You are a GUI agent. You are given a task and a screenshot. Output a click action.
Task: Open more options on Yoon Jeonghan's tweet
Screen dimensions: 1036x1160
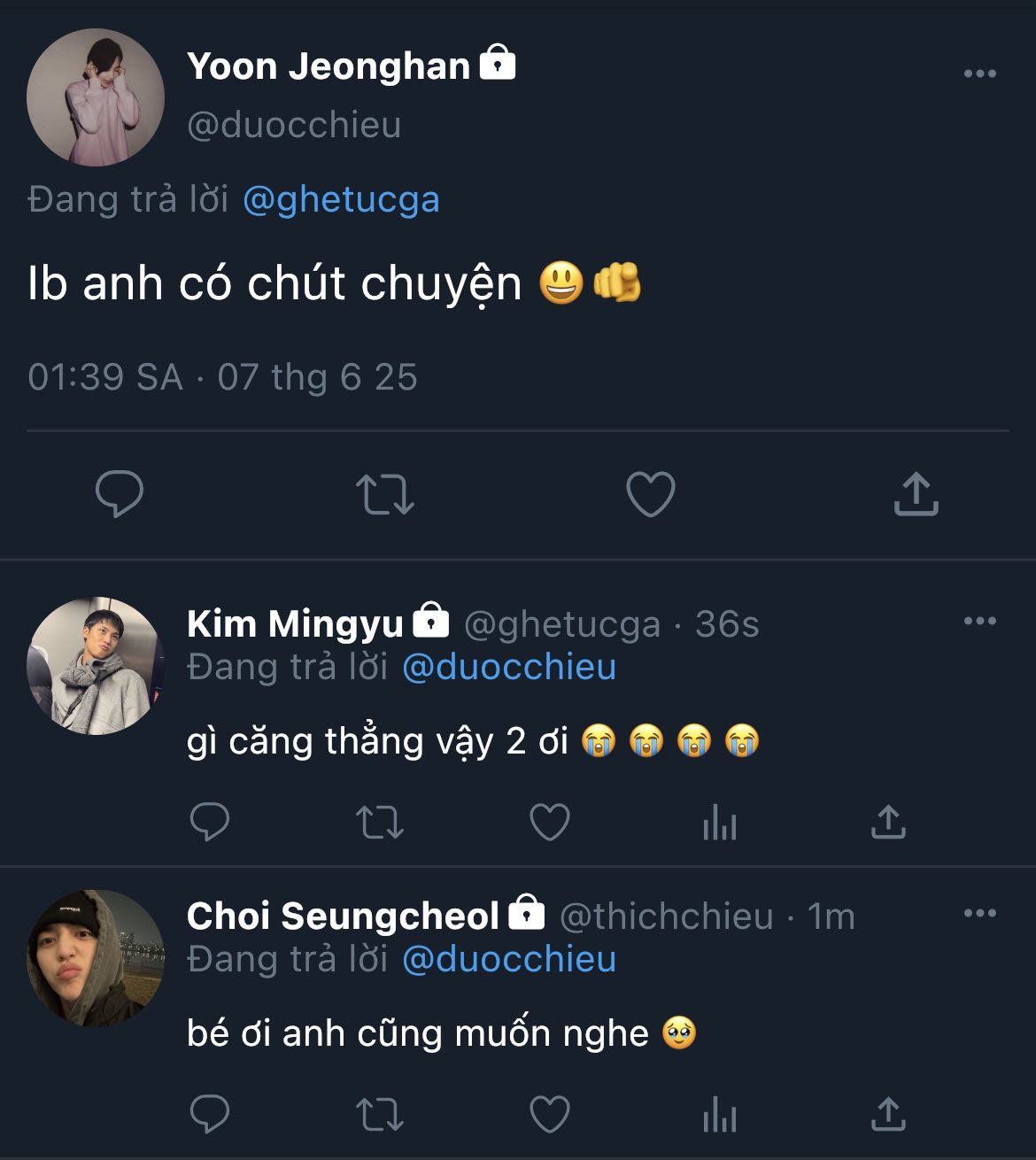point(979,73)
